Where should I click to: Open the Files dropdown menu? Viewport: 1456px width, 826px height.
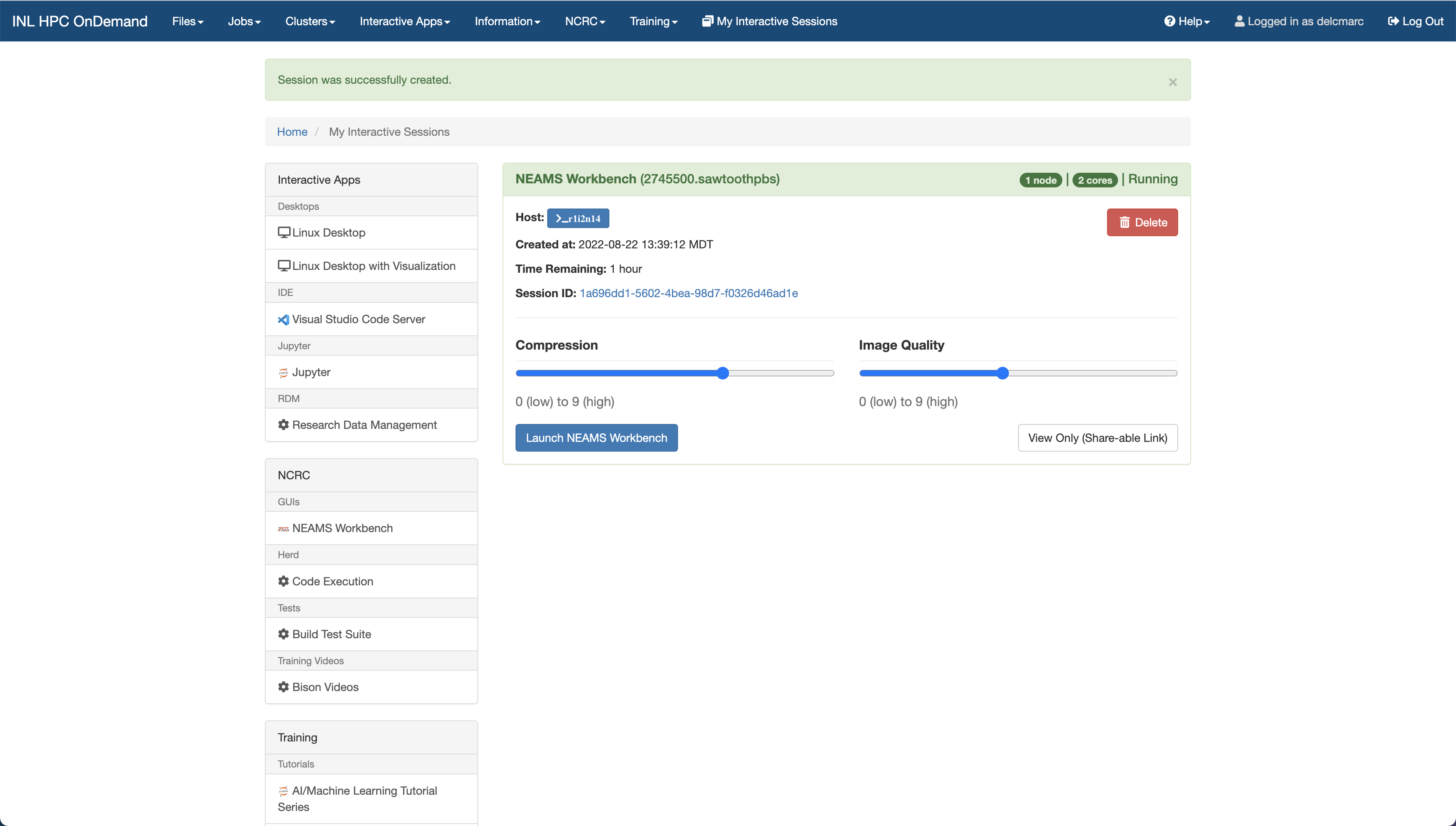pyautogui.click(x=188, y=21)
